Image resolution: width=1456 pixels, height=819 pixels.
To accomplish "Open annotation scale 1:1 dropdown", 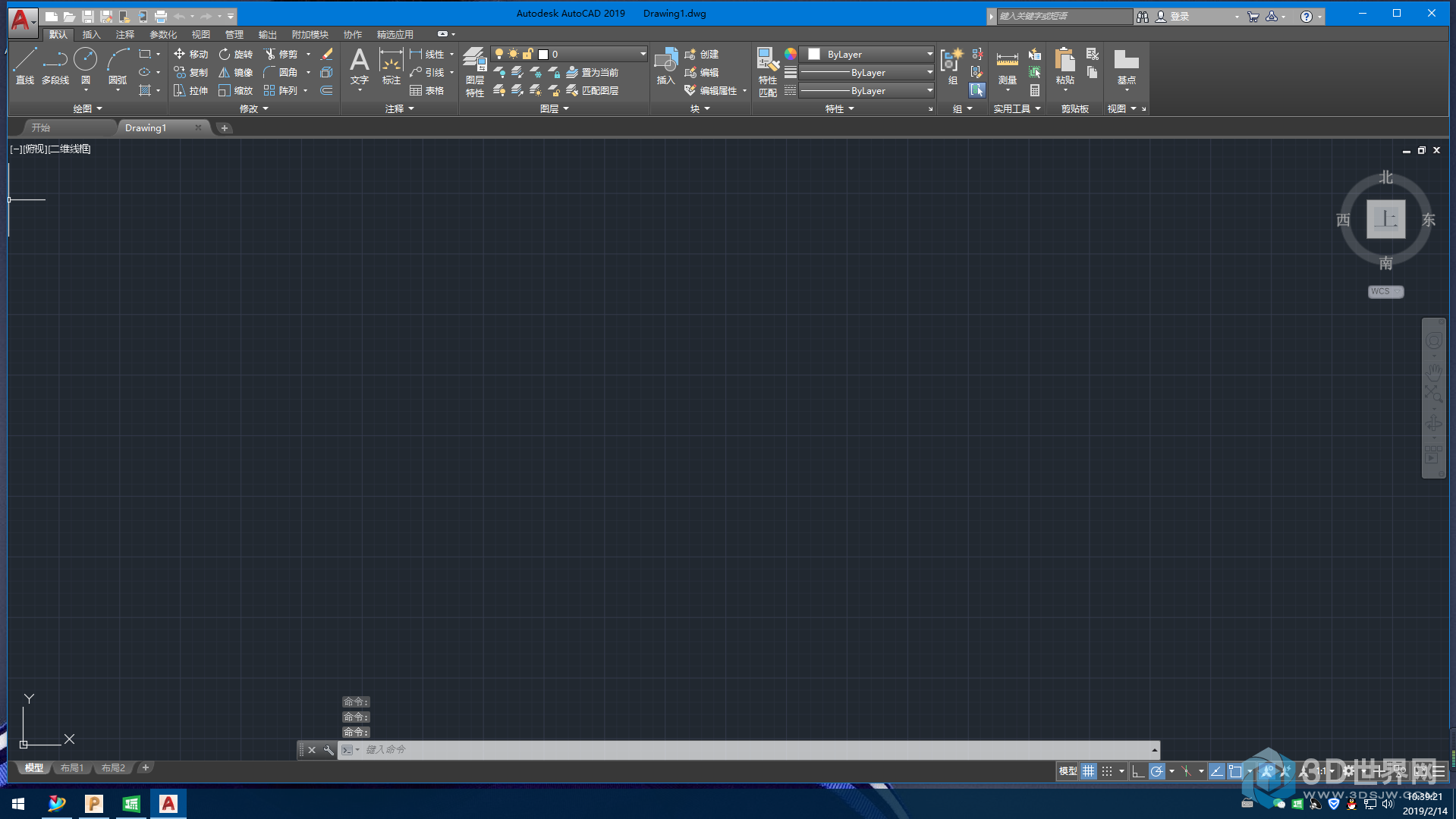I will [x=1325, y=771].
